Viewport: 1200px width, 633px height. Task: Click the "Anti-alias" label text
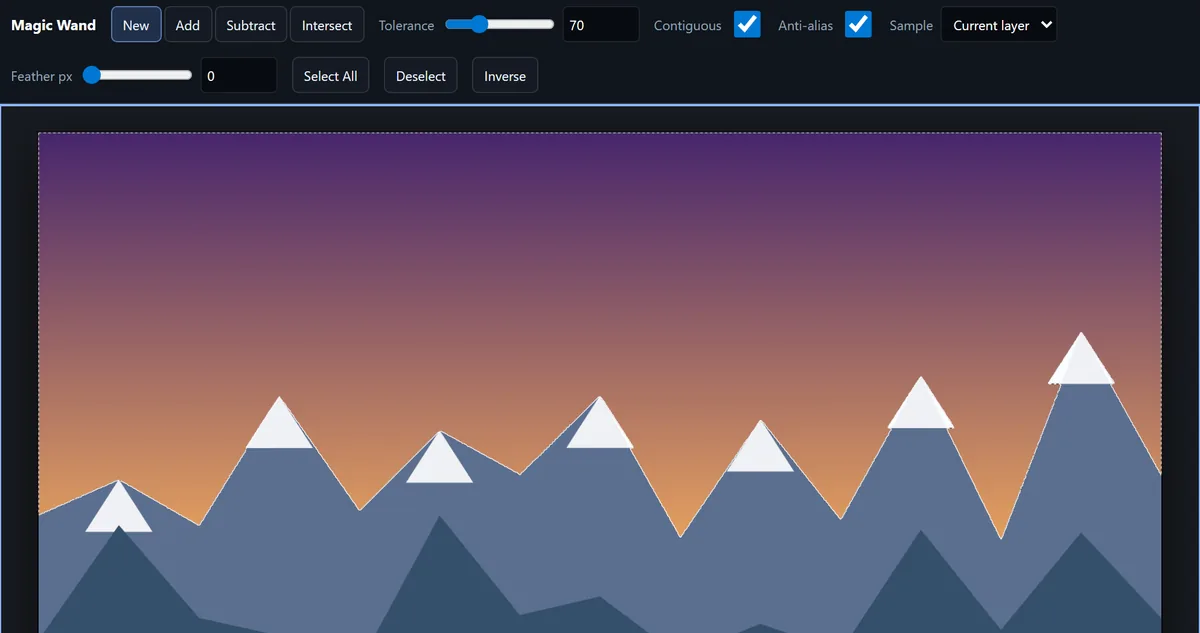coord(805,26)
